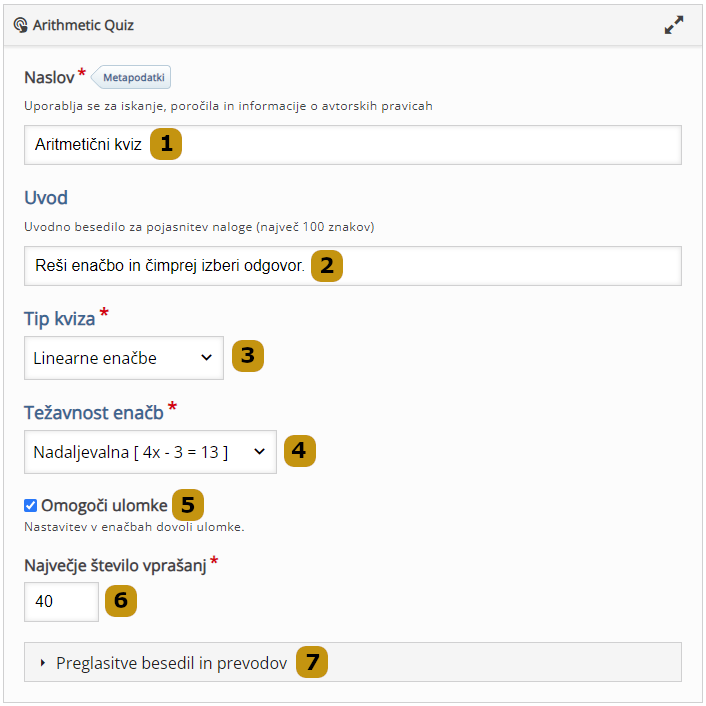This screenshot has height=706, width=706.
Task: Click the Arithmetic Quiz logo icon
Action: pyautogui.click(x=21, y=25)
